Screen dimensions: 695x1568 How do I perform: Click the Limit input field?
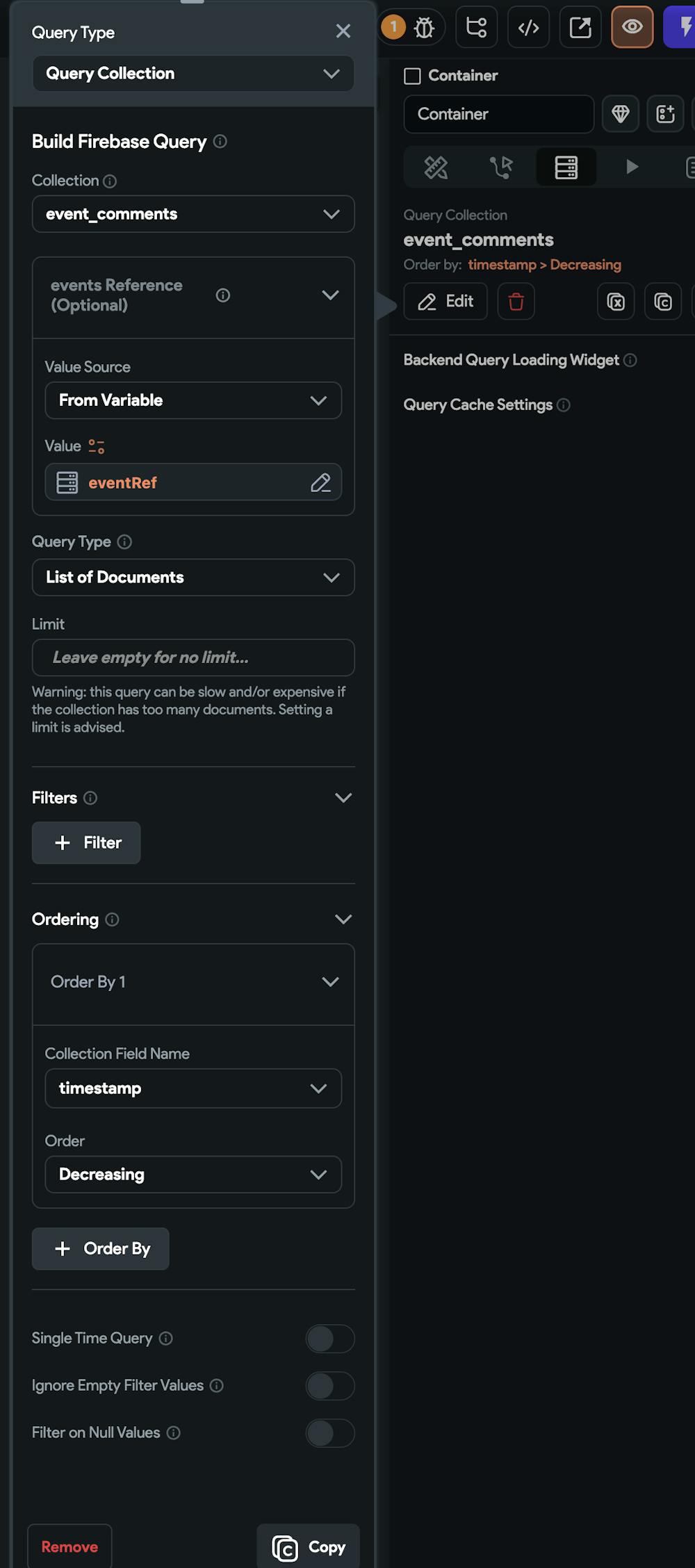[x=193, y=658]
